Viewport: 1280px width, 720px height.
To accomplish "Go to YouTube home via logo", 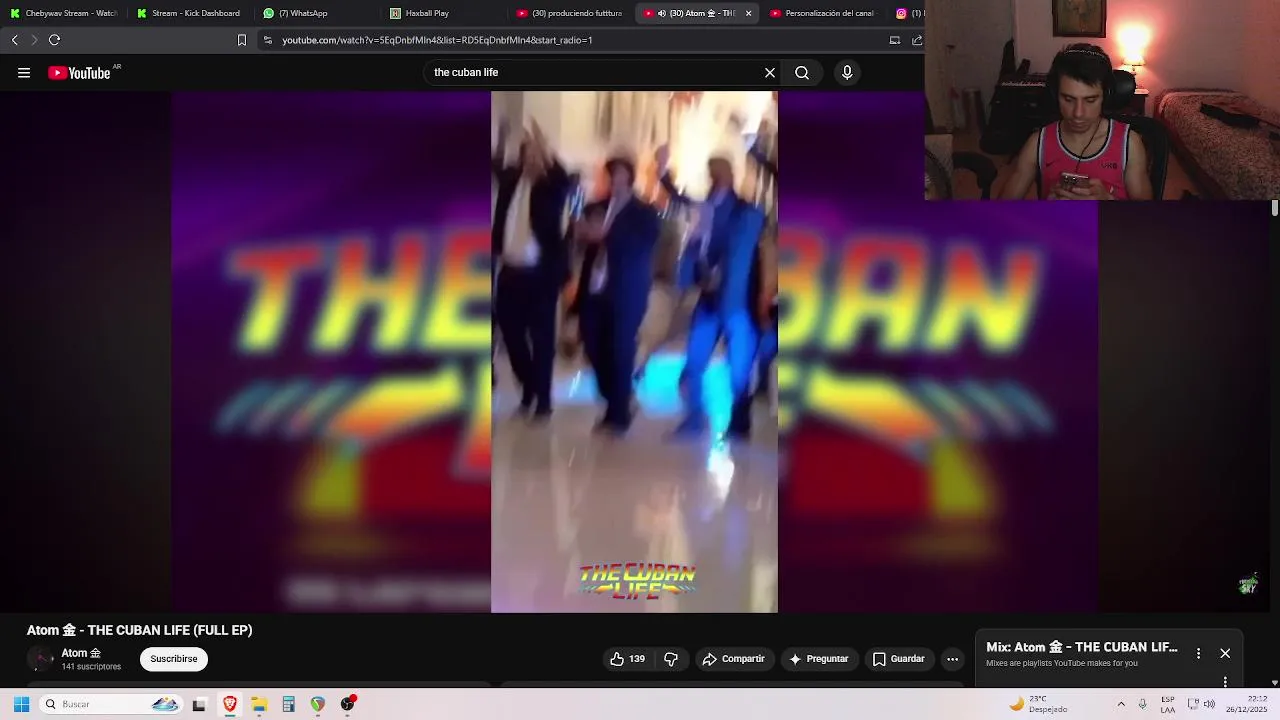I will (x=79, y=73).
